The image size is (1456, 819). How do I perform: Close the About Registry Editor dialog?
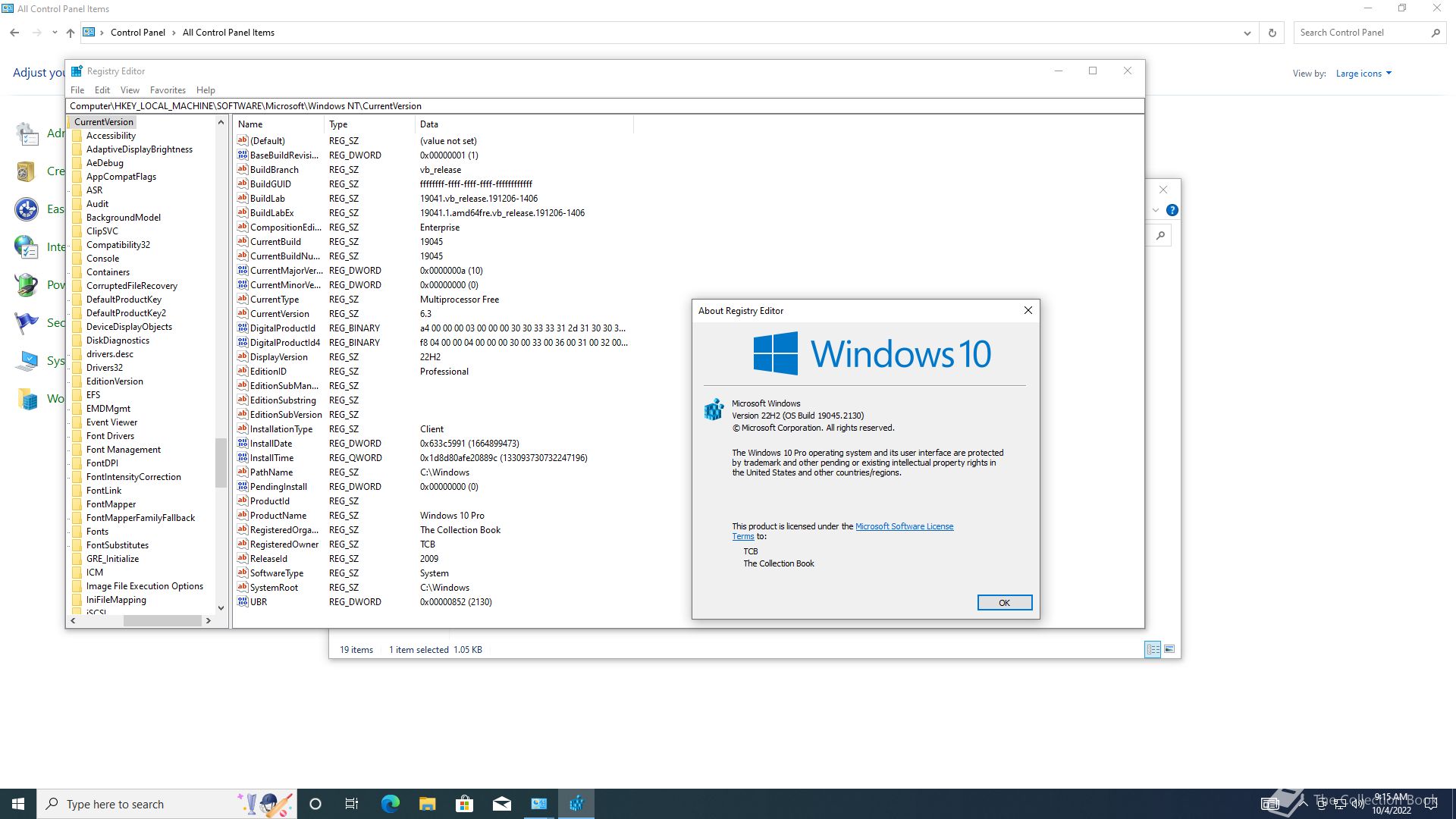[x=1028, y=310]
